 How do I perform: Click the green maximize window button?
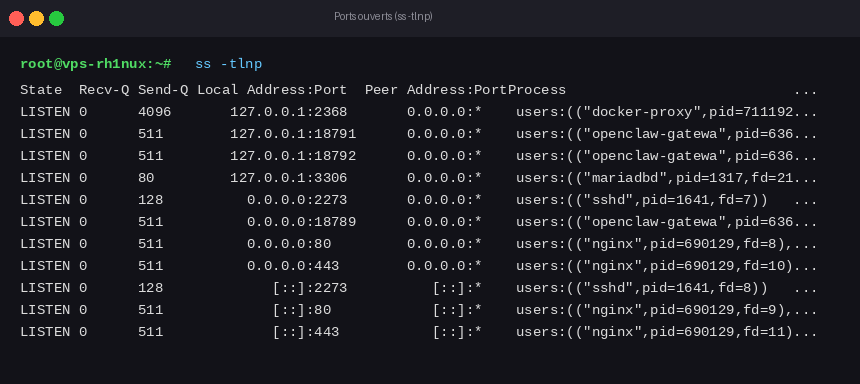click(56, 19)
